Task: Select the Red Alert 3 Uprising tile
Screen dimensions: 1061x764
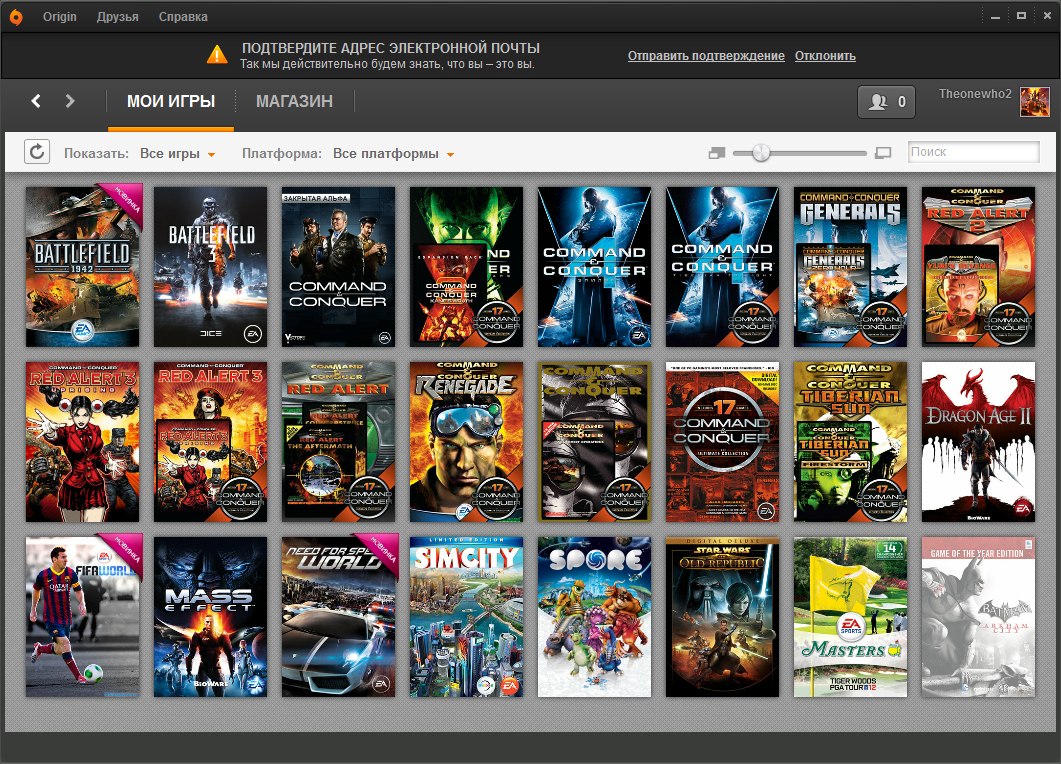Action: click(83, 442)
